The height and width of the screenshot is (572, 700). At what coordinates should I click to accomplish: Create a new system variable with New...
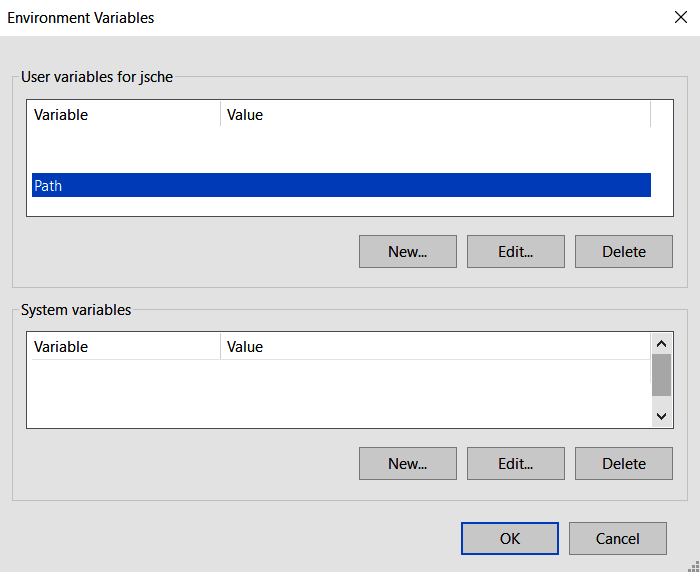407,464
